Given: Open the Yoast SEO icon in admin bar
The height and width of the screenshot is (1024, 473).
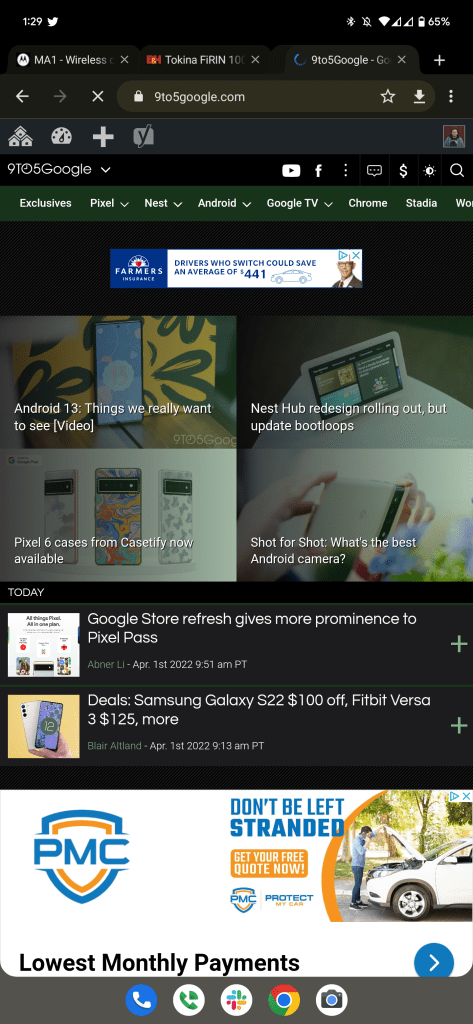Looking at the screenshot, I should (x=143, y=136).
